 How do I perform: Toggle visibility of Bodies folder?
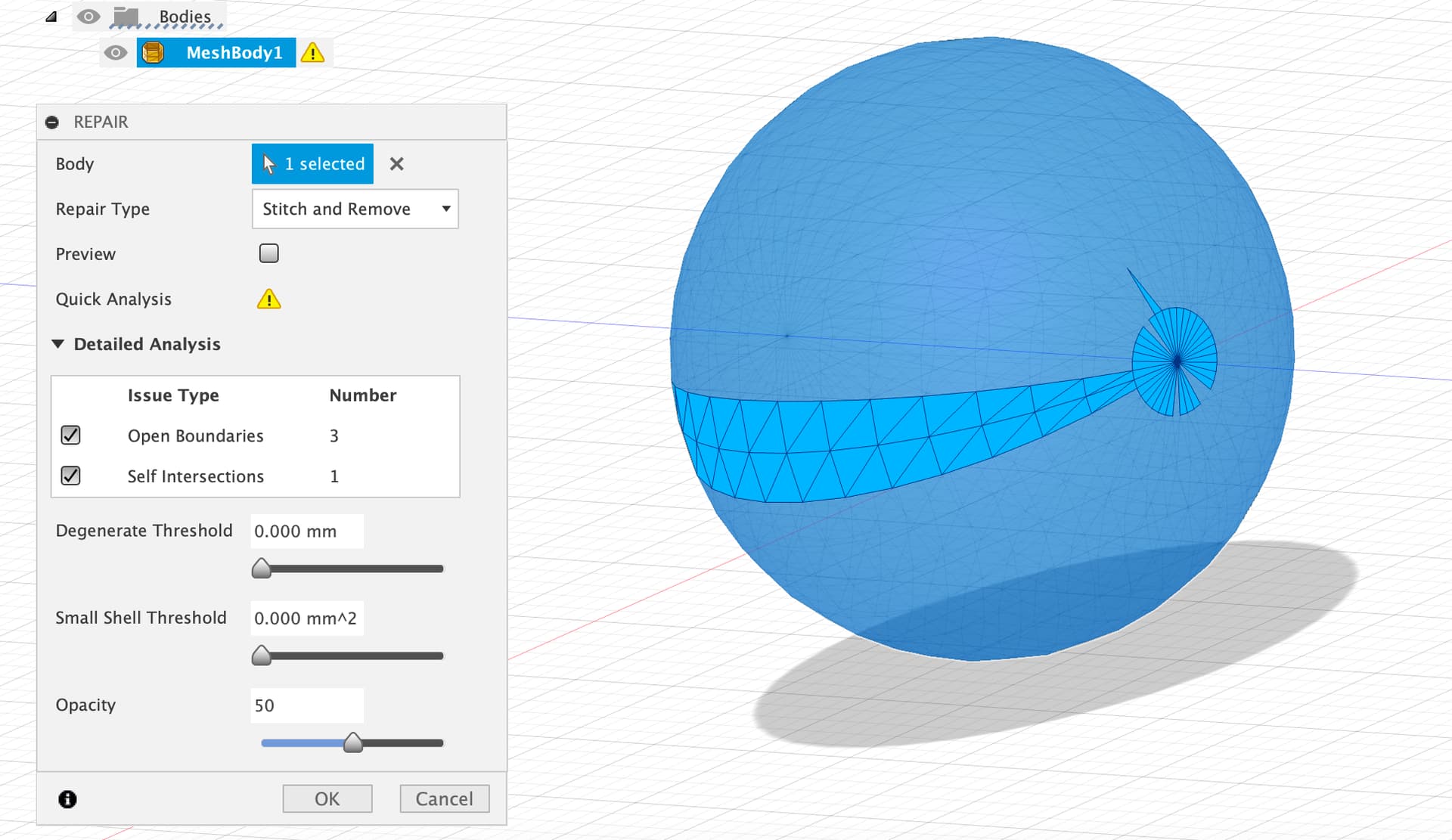pos(88,16)
